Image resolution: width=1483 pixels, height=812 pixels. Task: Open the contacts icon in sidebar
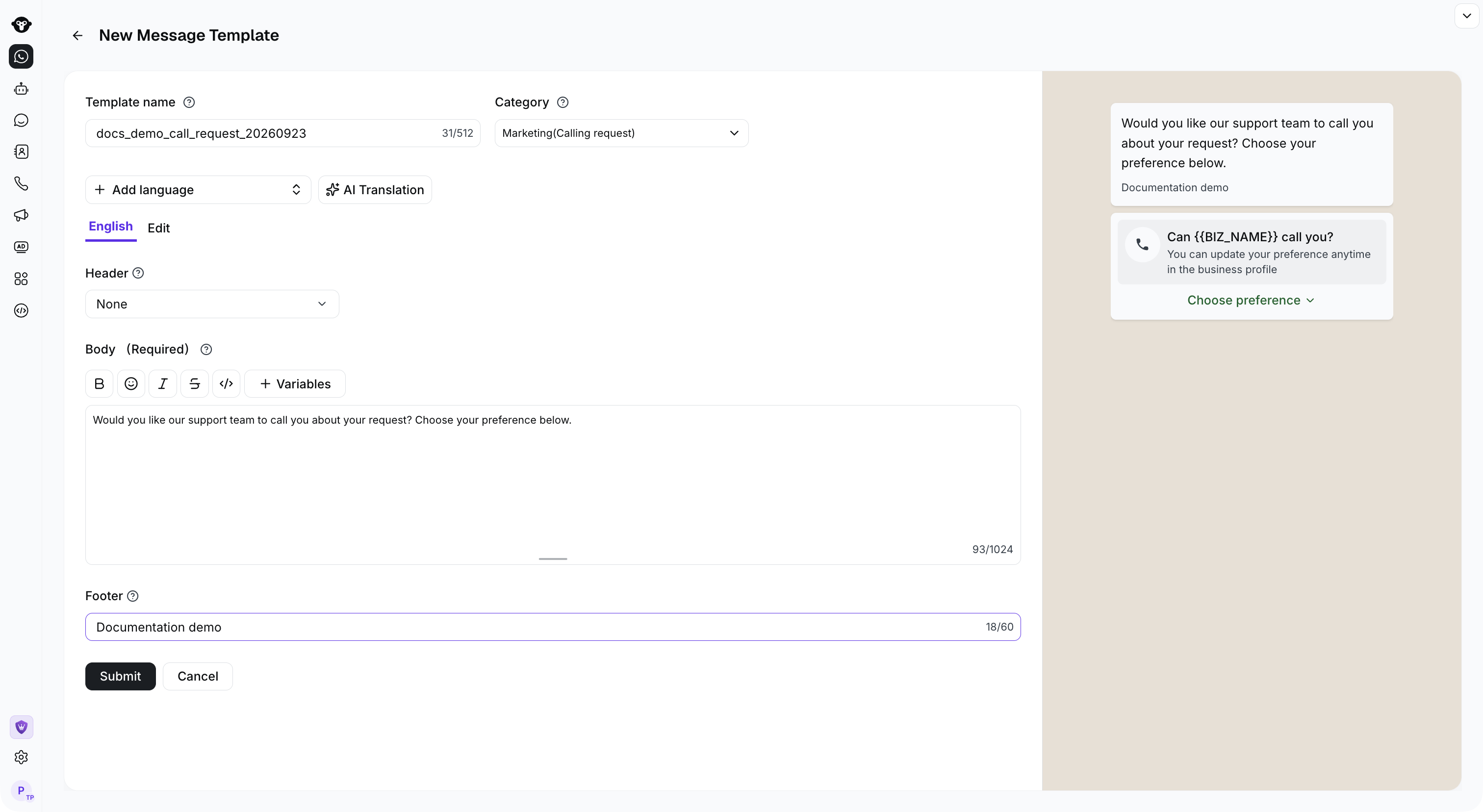coord(21,152)
